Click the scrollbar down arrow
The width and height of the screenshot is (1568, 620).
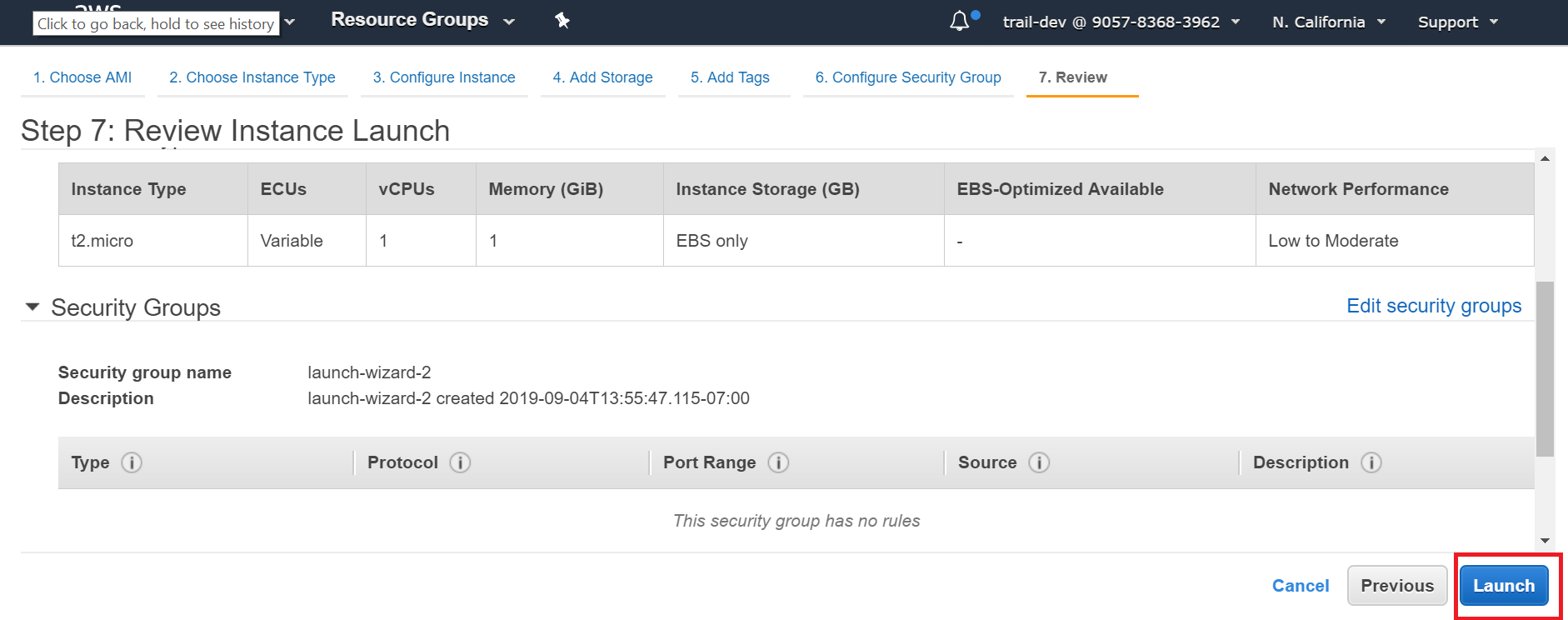pos(1545,541)
